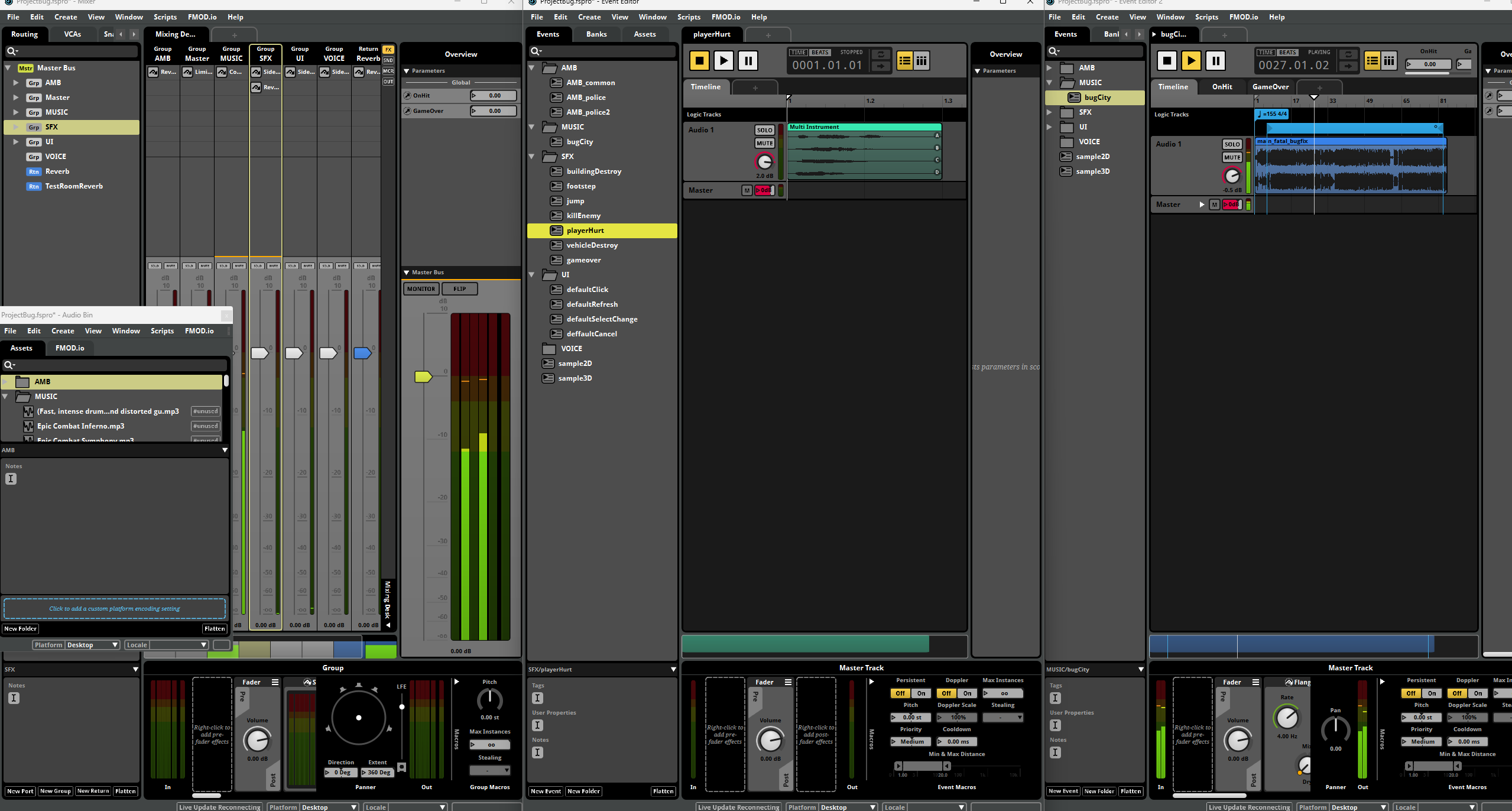Switch playerHurt editor to mixer column view icon
Screen dimensions: 1512x811
pyautogui.click(x=922, y=60)
